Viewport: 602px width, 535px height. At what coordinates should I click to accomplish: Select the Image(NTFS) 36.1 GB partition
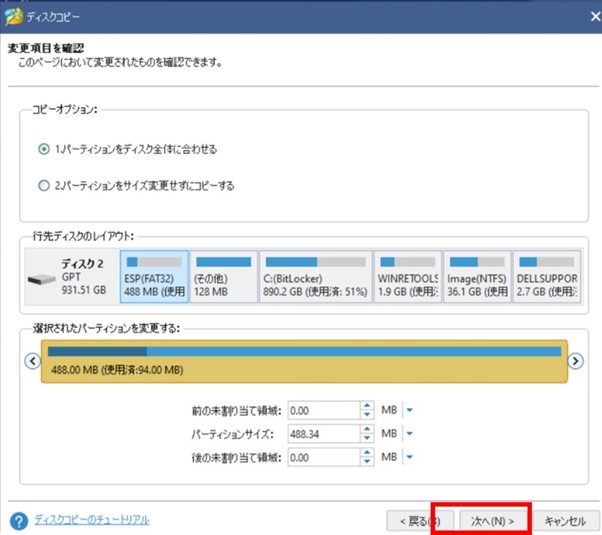tap(477, 277)
